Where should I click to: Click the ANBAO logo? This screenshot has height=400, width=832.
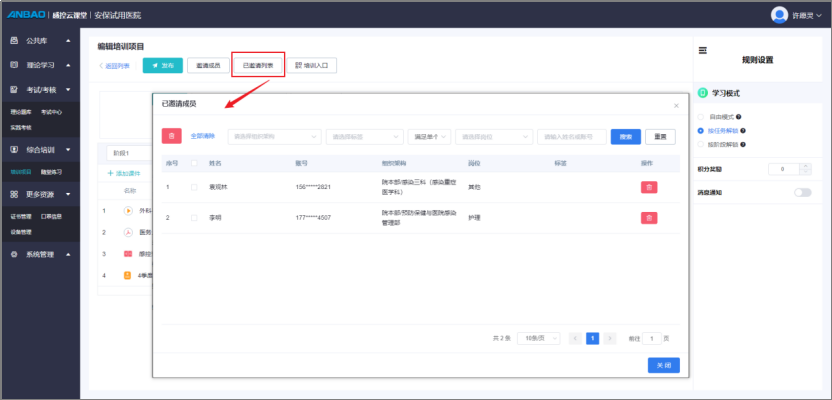click(26, 15)
